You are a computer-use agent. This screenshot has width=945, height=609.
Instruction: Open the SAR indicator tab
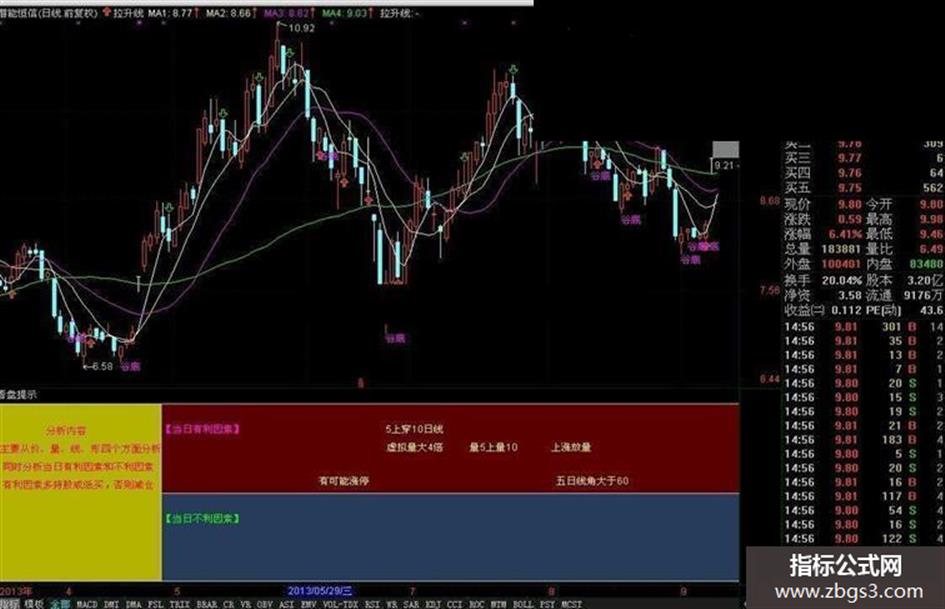click(x=411, y=604)
